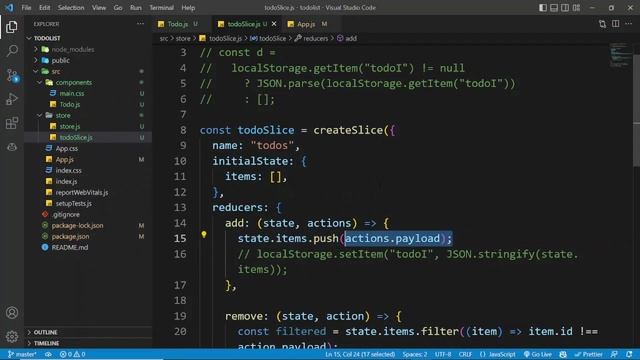
Task: Open App.css in explorer
Action: 67,149
